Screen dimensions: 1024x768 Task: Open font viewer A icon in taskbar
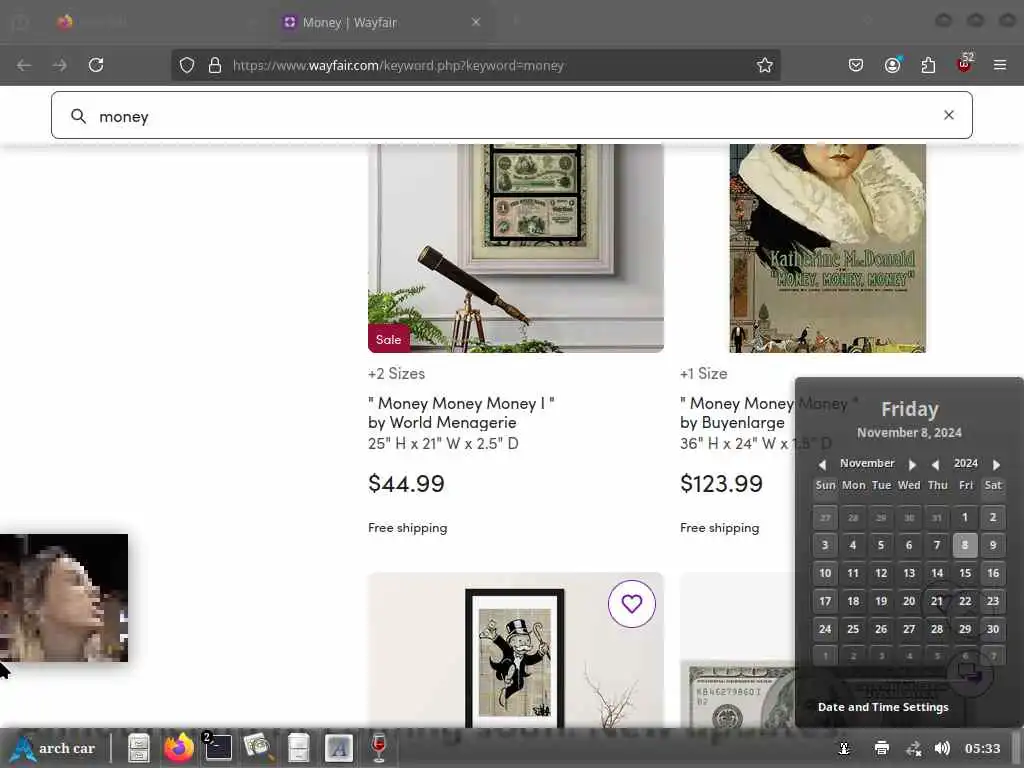click(338, 748)
